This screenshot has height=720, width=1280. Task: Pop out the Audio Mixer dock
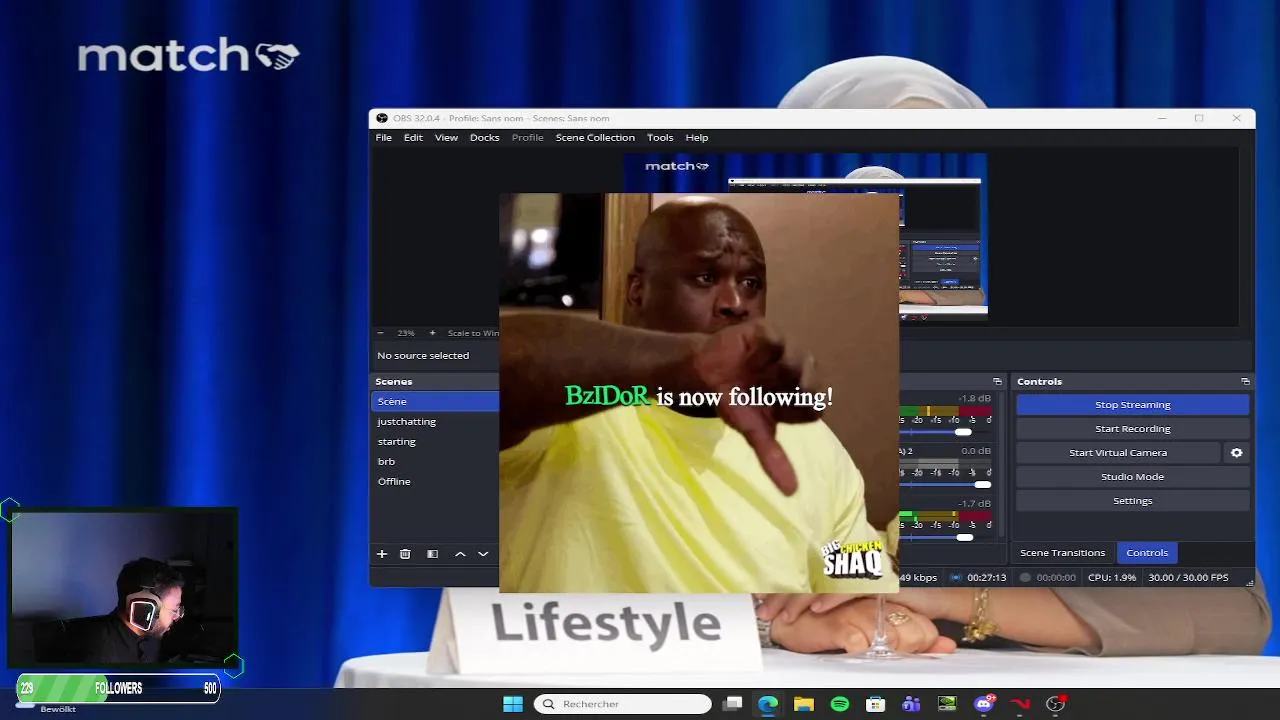tap(997, 381)
